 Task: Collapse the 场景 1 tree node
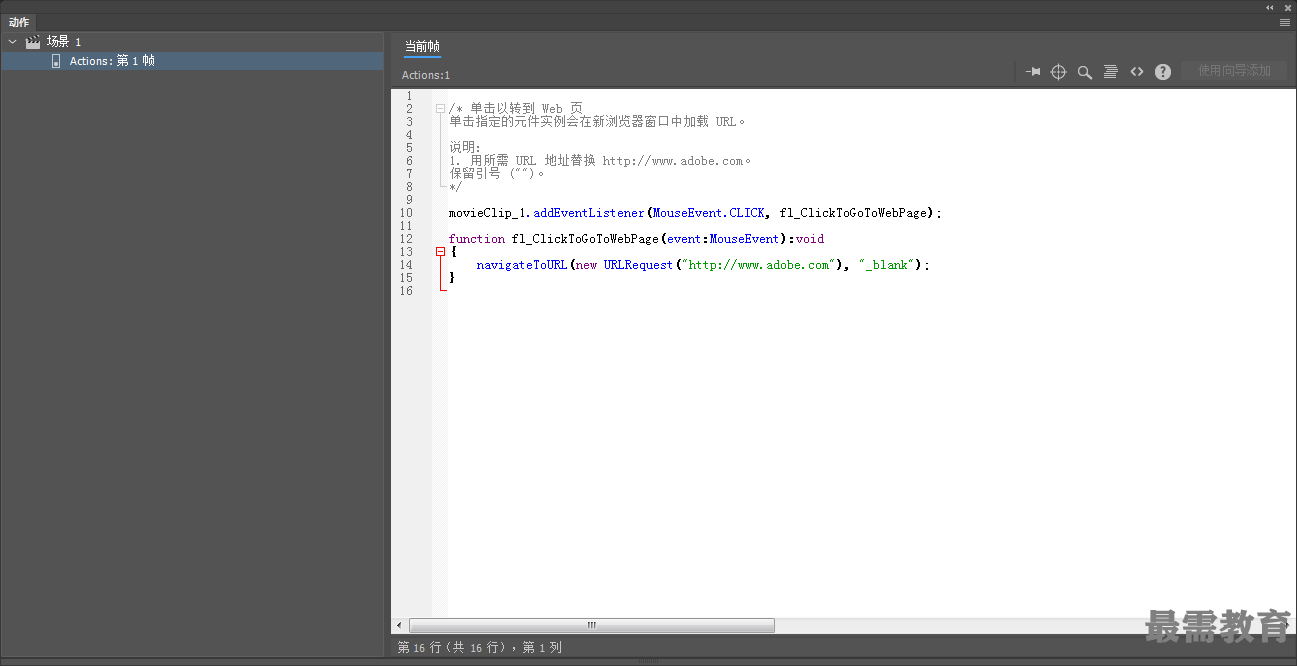pos(12,42)
